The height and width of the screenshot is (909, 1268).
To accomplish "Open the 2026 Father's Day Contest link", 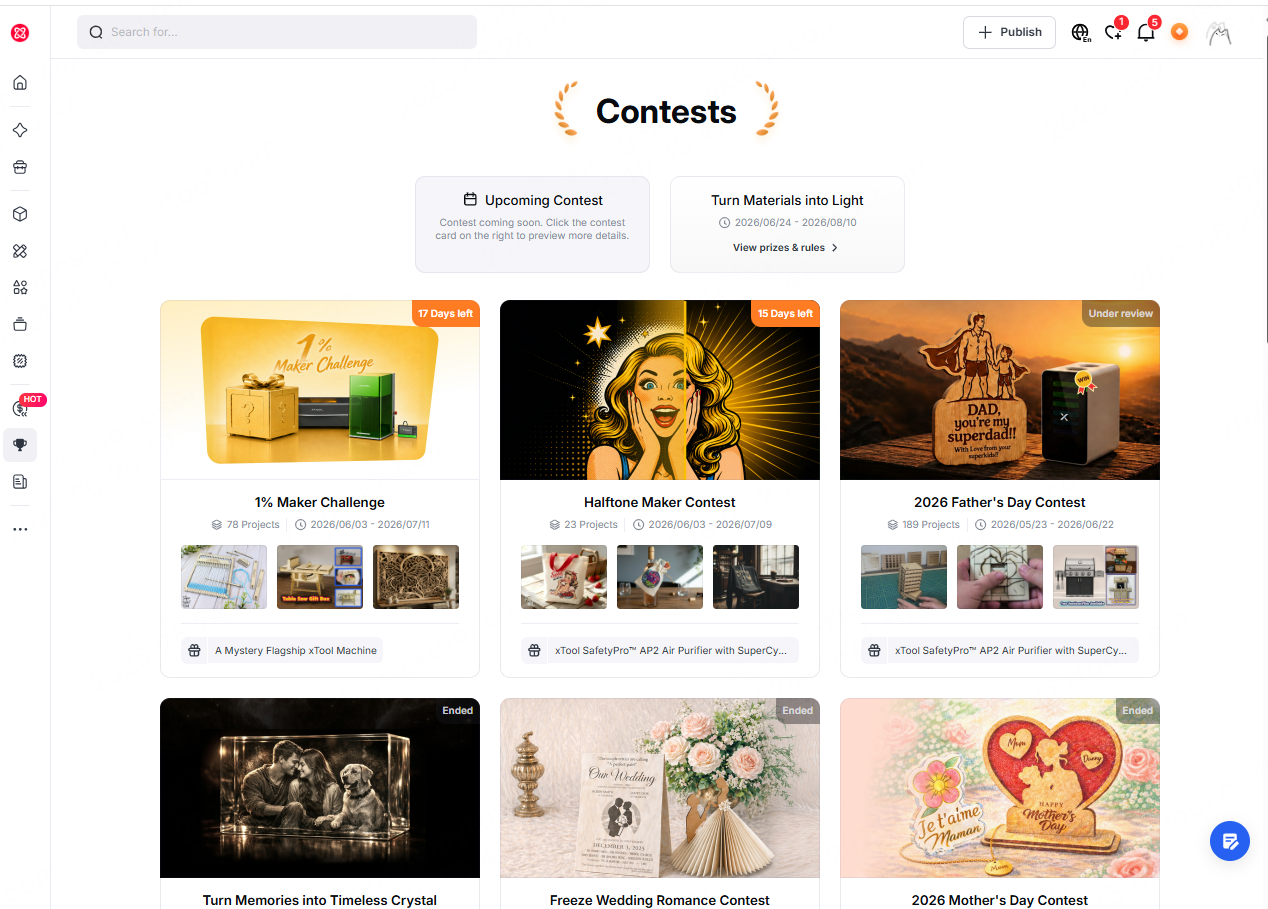I will coord(1000,502).
